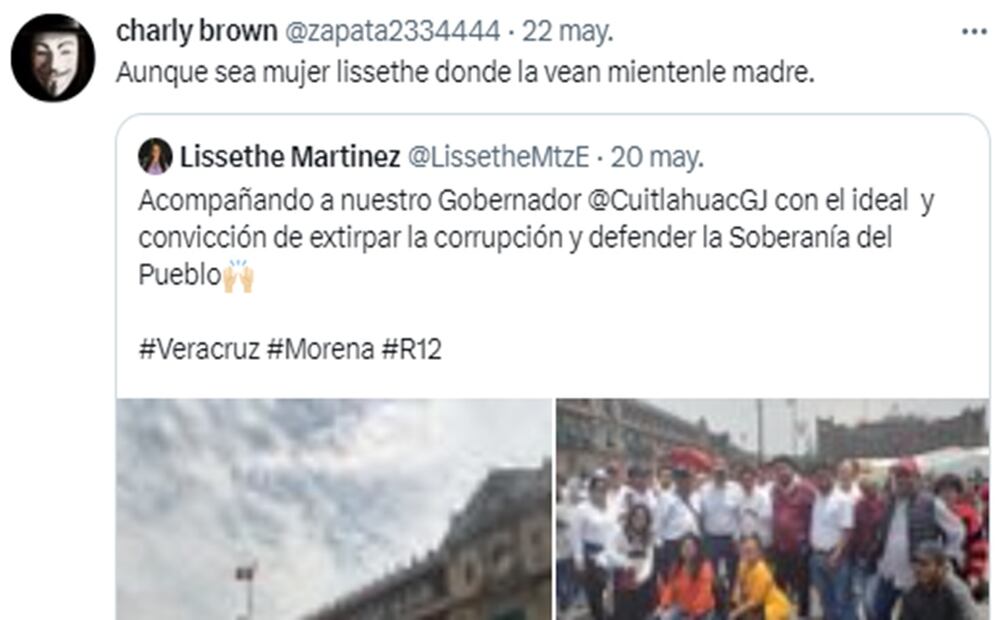Open the #Morena hashtag
This screenshot has width=1005, height=620.
(x=320, y=350)
